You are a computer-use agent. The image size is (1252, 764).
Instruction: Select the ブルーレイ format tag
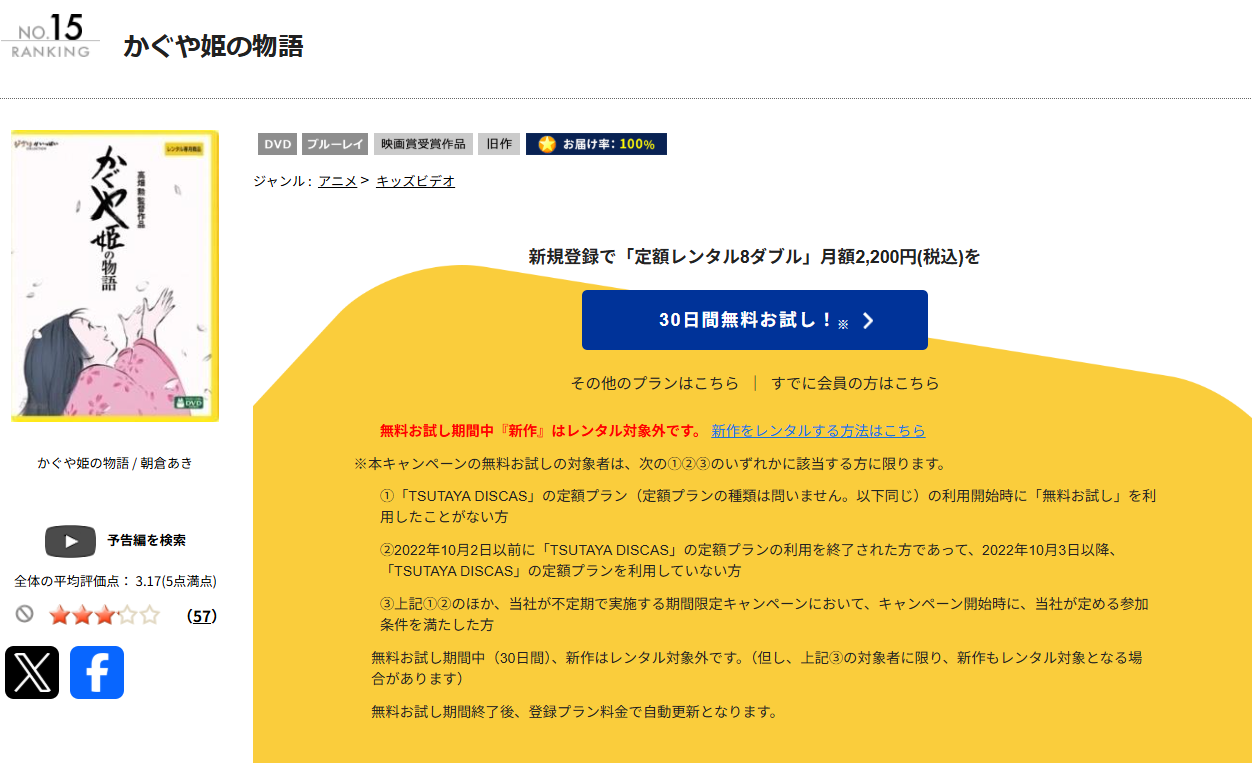click(x=335, y=144)
